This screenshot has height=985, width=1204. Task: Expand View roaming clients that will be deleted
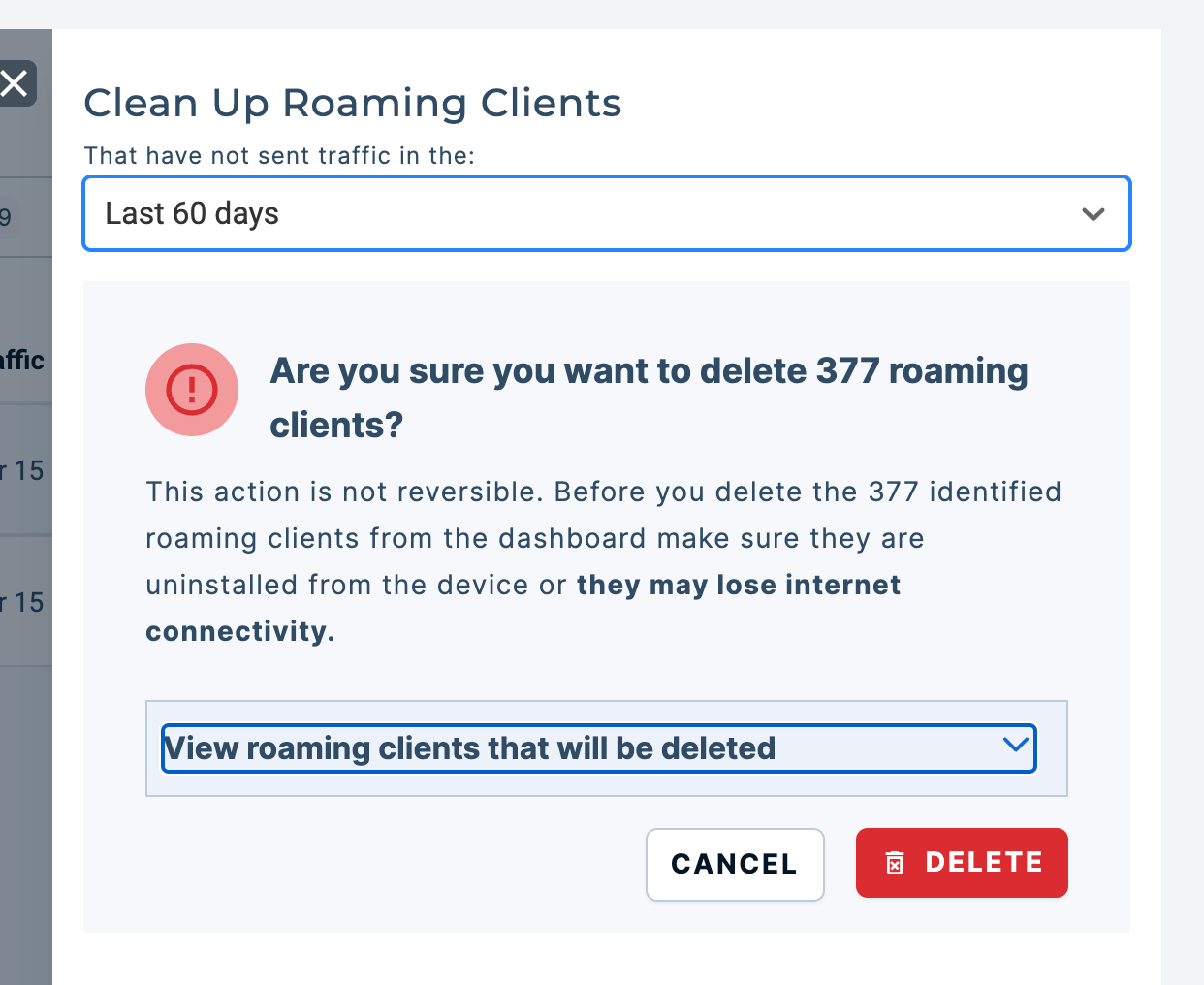[x=599, y=748]
